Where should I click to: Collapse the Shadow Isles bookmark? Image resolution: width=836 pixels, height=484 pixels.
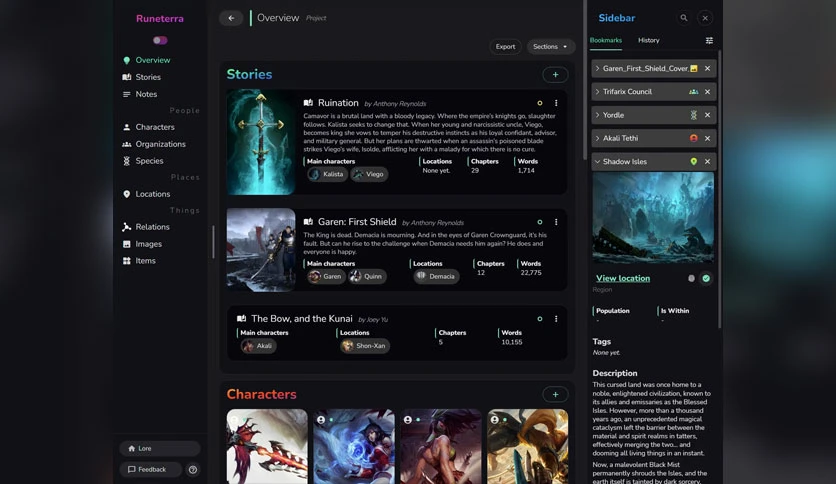(597, 162)
